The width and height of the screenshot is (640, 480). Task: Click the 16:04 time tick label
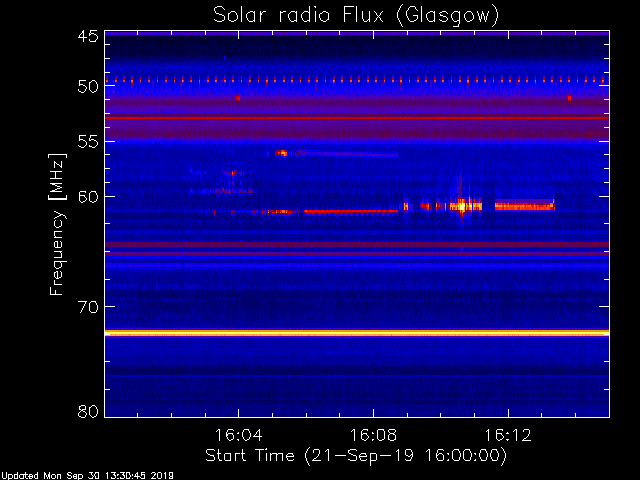[x=238, y=435]
